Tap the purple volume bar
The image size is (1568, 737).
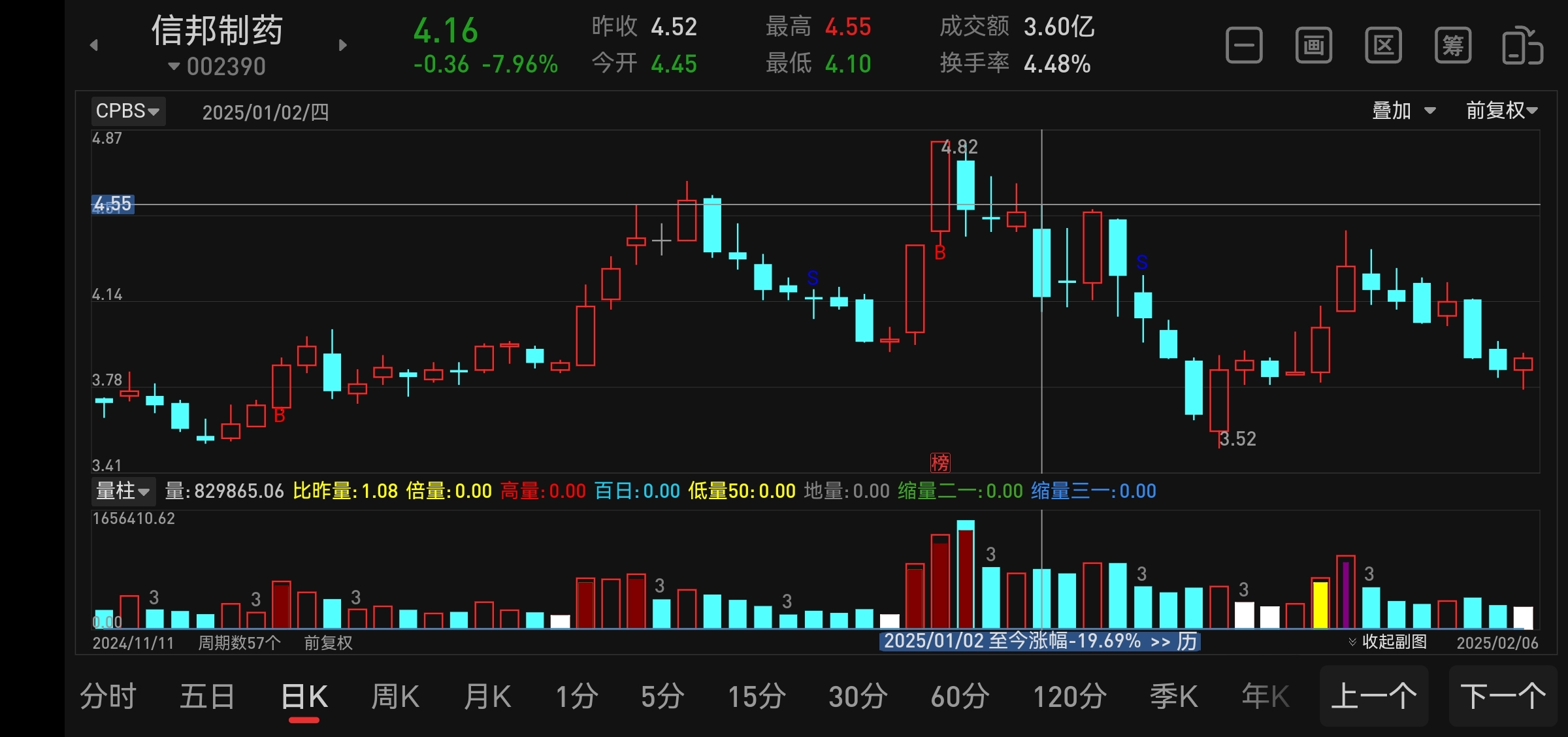coord(1346,593)
